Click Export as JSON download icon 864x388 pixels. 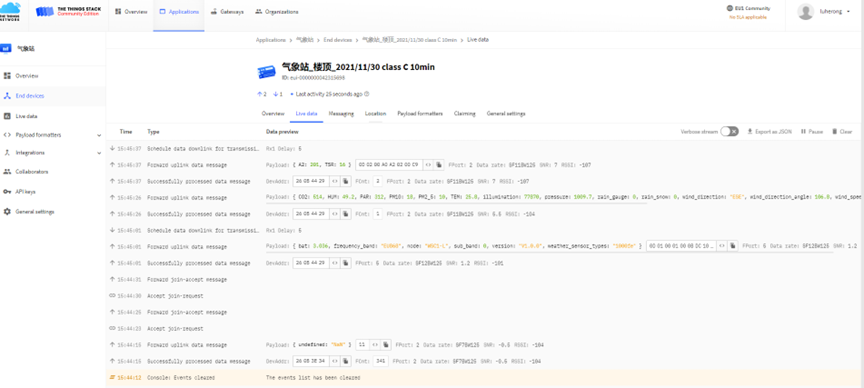pos(750,132)
